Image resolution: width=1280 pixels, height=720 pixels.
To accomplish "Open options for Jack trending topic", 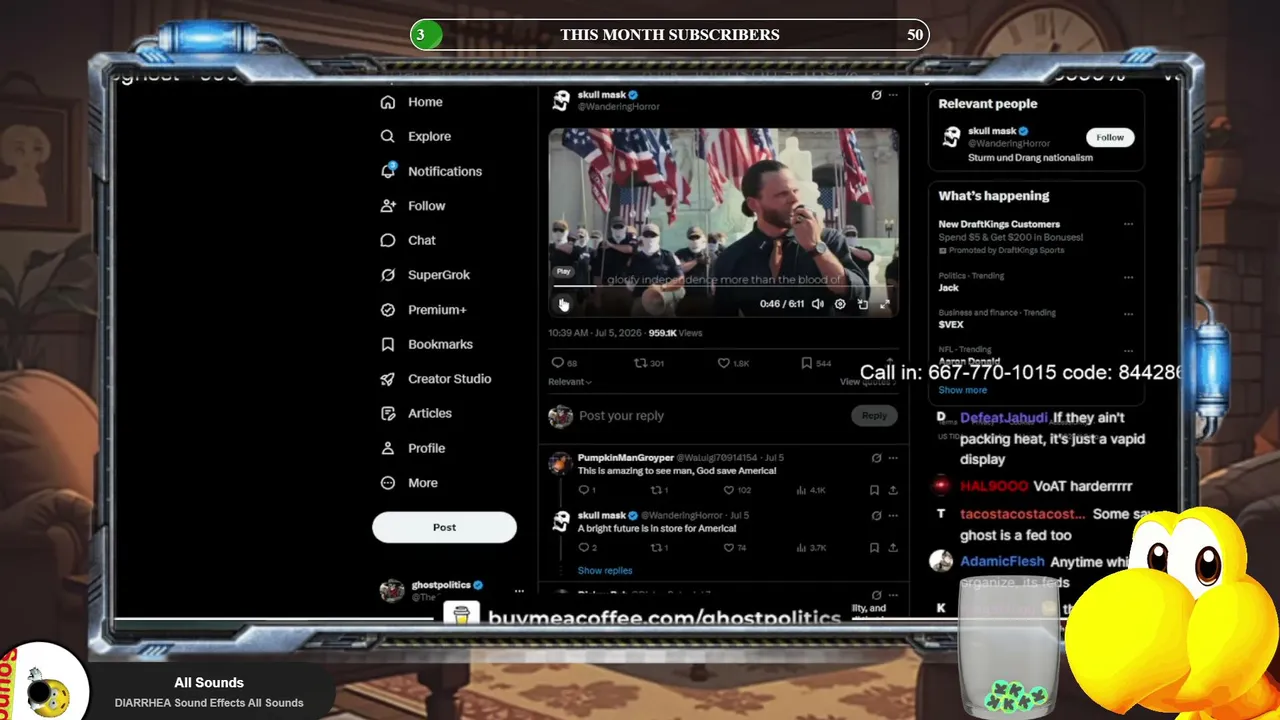I will click(1128, 277).
